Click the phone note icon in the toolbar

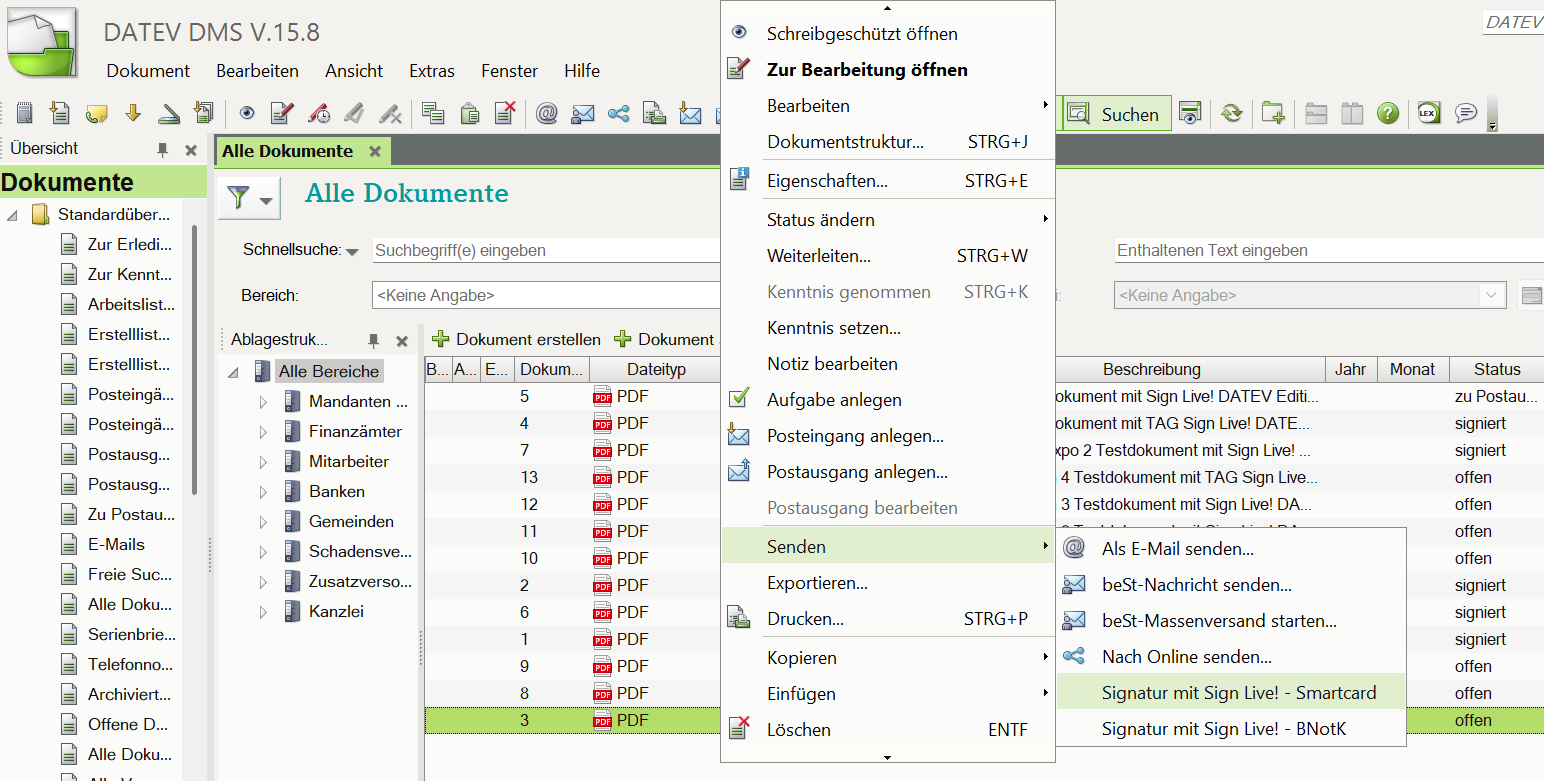[x=96, y=113]
